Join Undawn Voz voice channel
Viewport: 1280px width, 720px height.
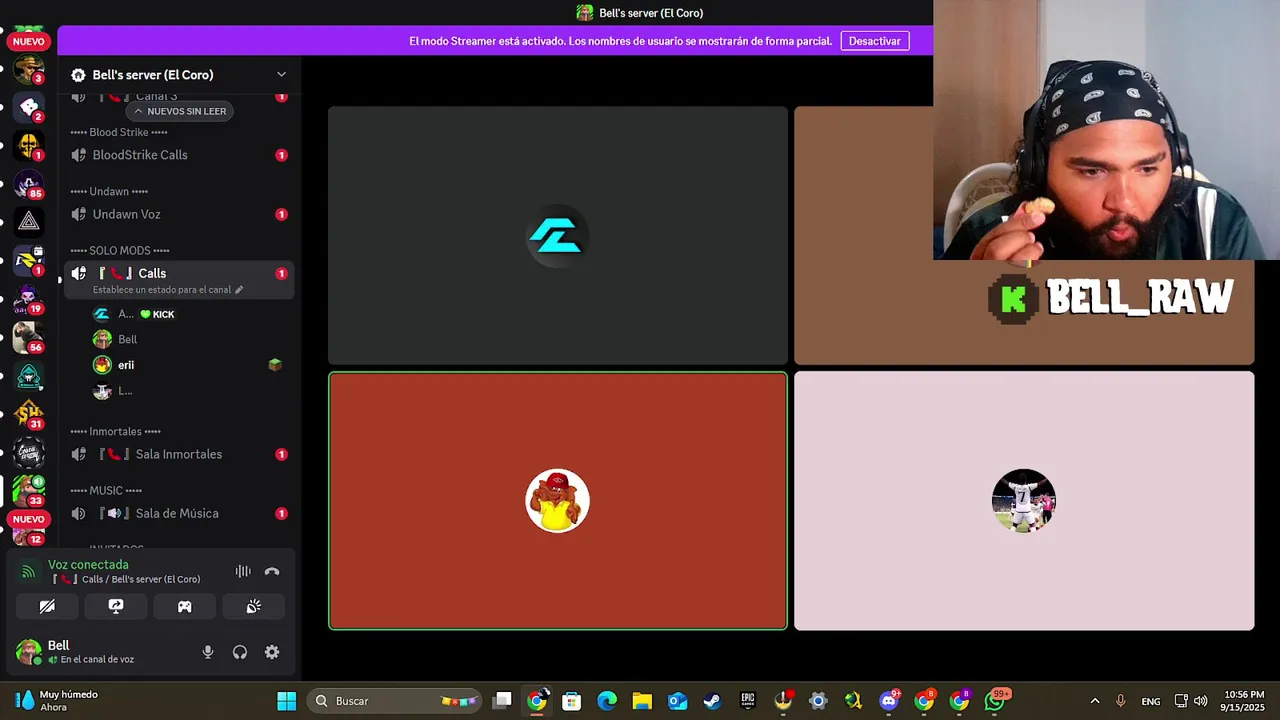coord(179,214)
